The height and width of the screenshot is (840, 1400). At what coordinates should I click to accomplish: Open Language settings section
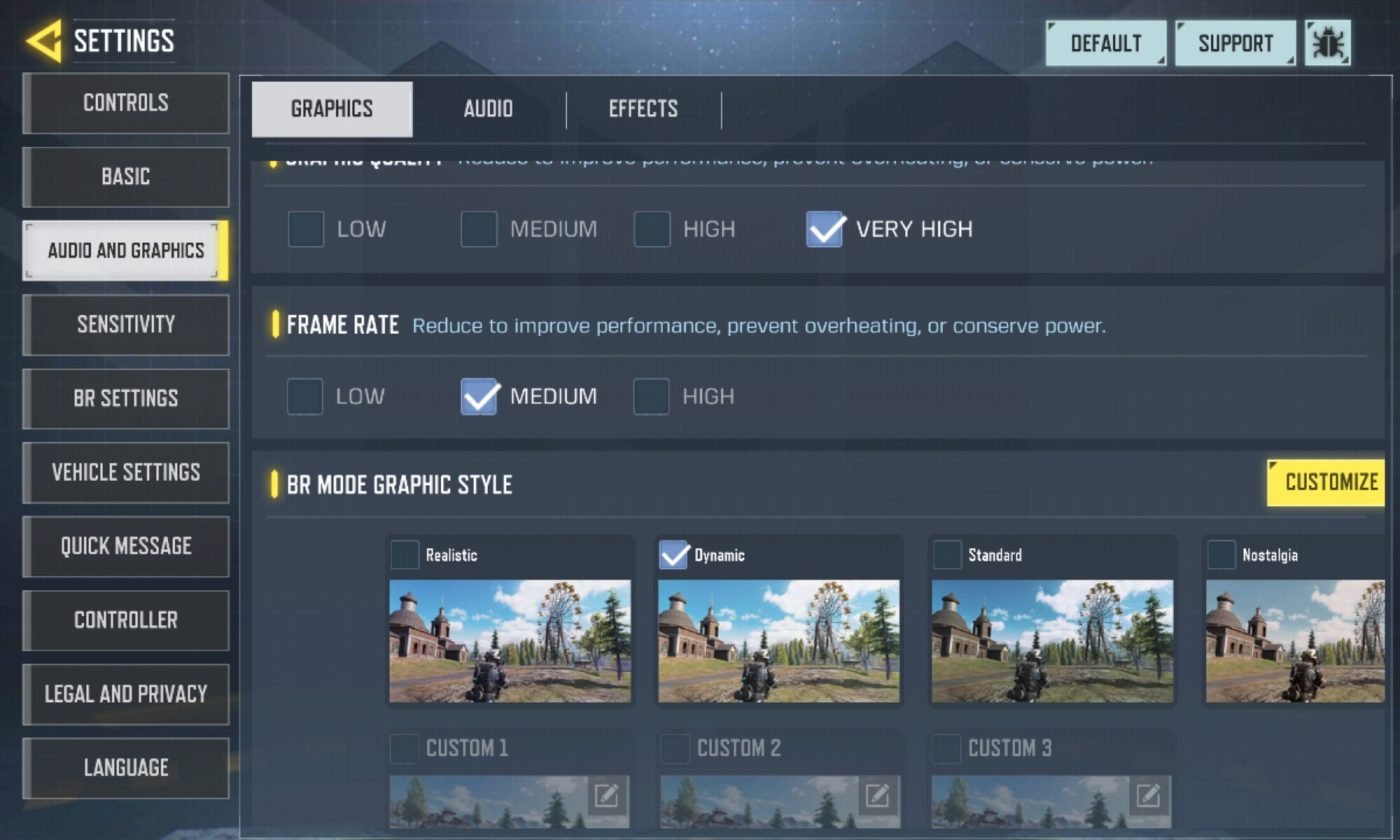pos(126,768)
